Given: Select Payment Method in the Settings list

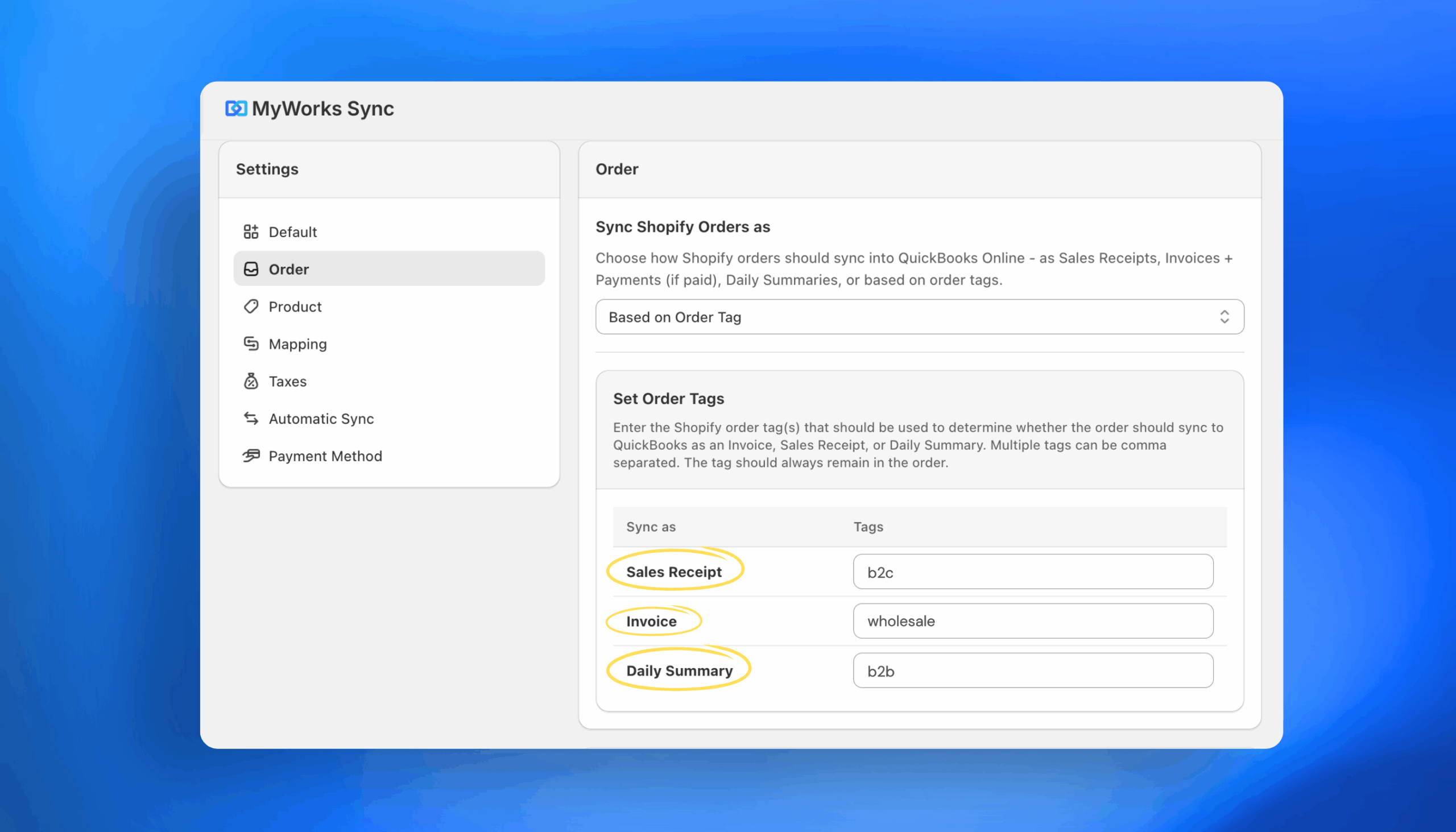Looking at the screenshot, I should (x=325, y=456).
